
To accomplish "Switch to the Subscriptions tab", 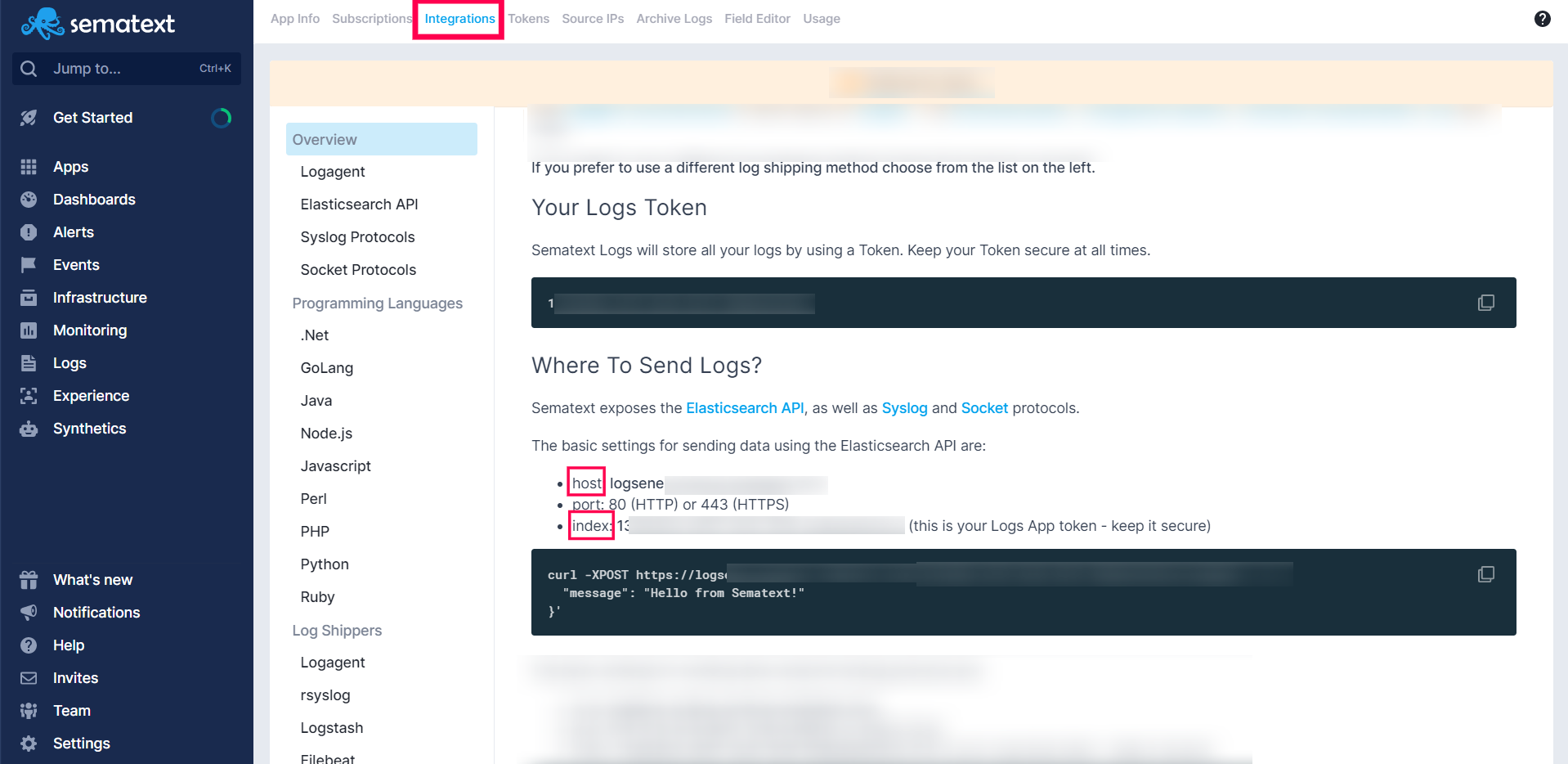I will tap(372, 19).
